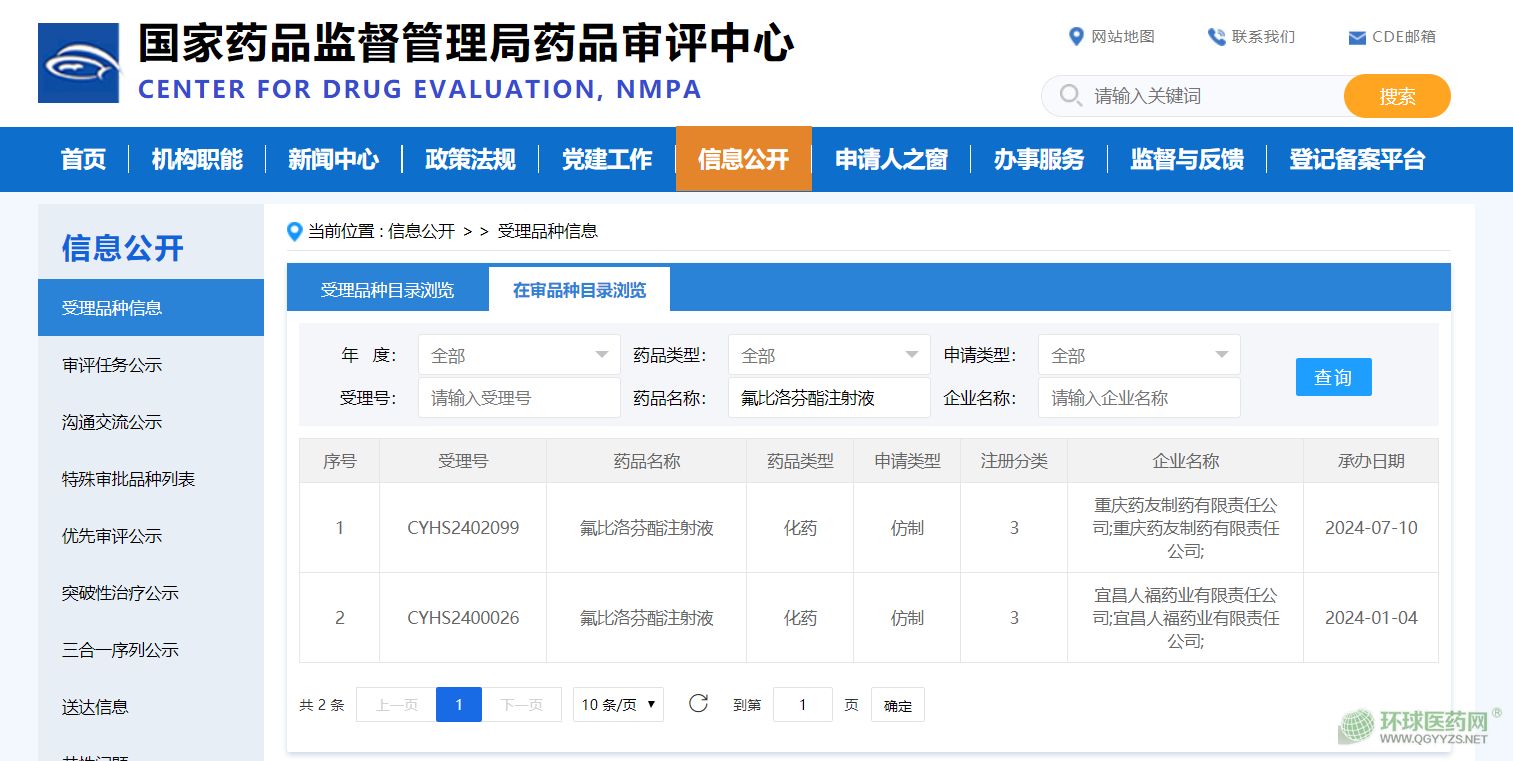
Task: Open the 药品类型 drug type dropdown
Action: click(829, 355)
